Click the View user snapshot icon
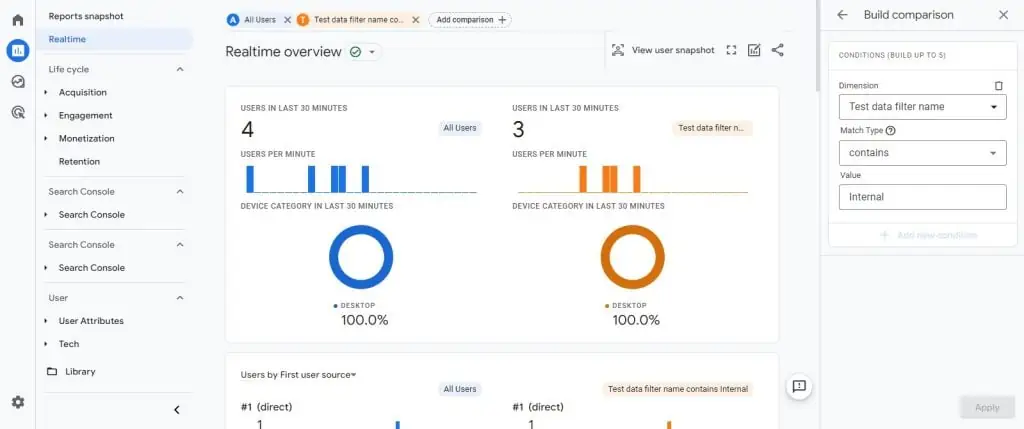1024x429 pixels. coord(618,50)
